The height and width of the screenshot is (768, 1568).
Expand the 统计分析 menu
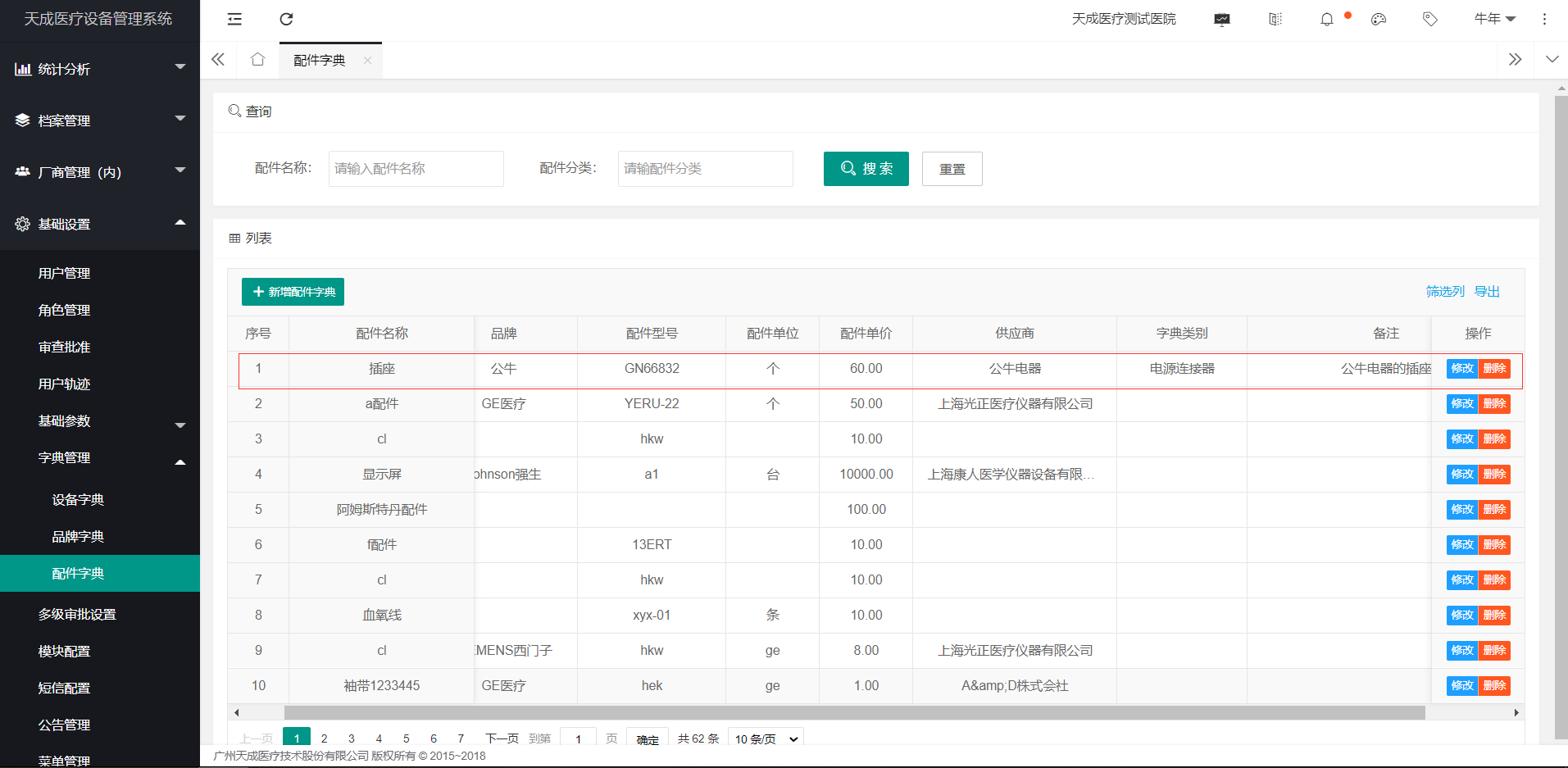click(x=100, y=69)
